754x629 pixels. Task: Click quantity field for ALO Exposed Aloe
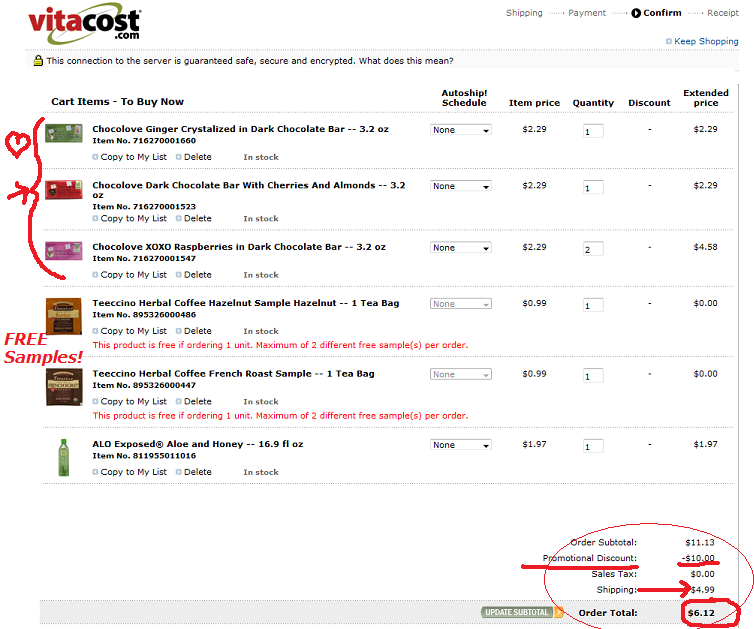click(x=593, y=446)
